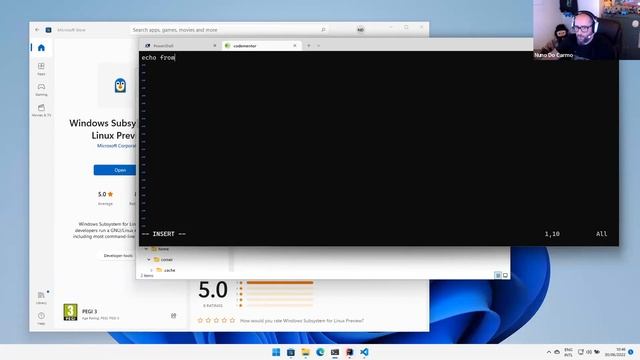
Task: Open the Microsoft Store profile avatar
Action: click(360, 30)
